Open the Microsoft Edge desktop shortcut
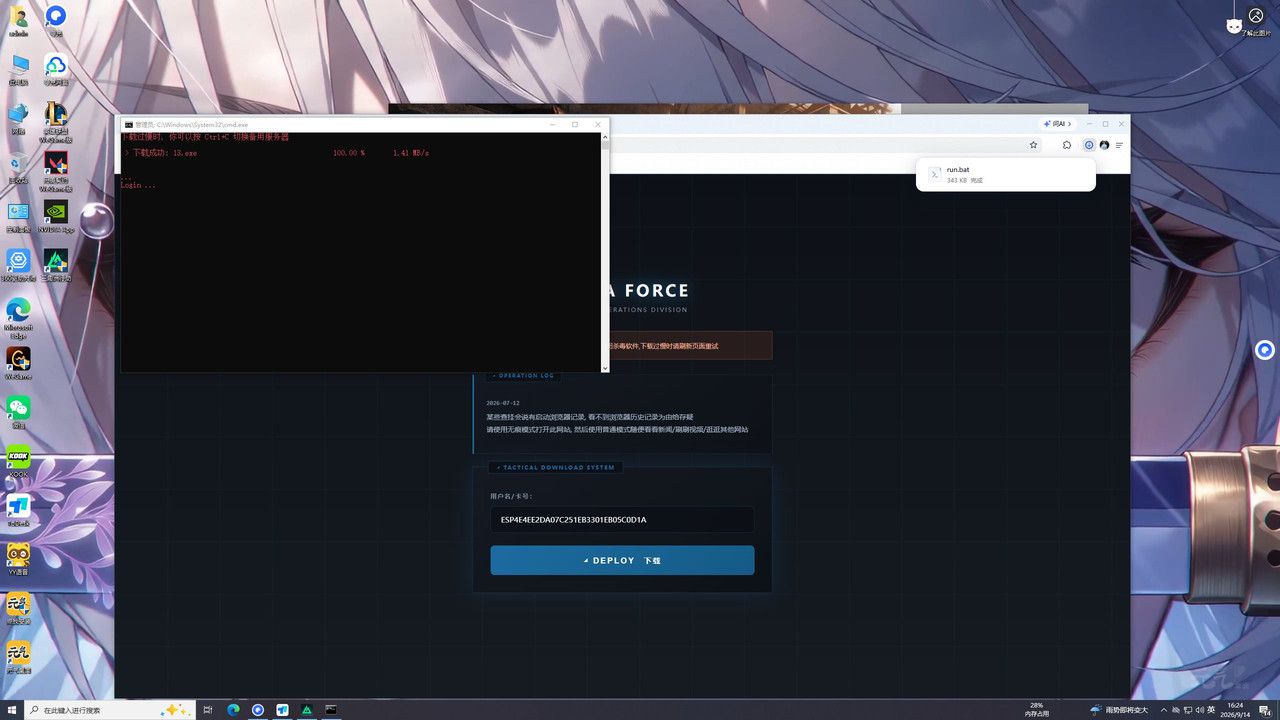This screenshot has width=1280, height=720. click(18, 317)
